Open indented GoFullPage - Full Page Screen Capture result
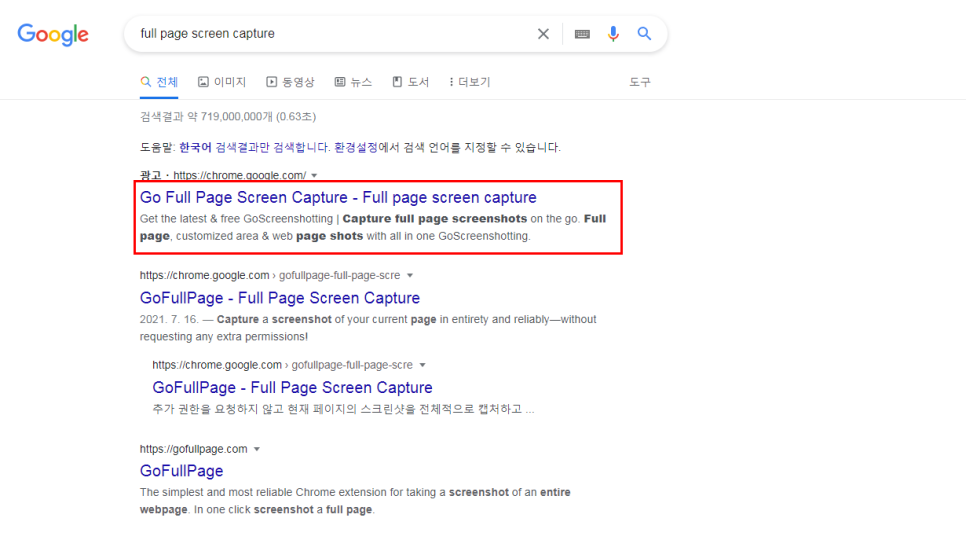The image size is (966, 551). coord(293,388)
